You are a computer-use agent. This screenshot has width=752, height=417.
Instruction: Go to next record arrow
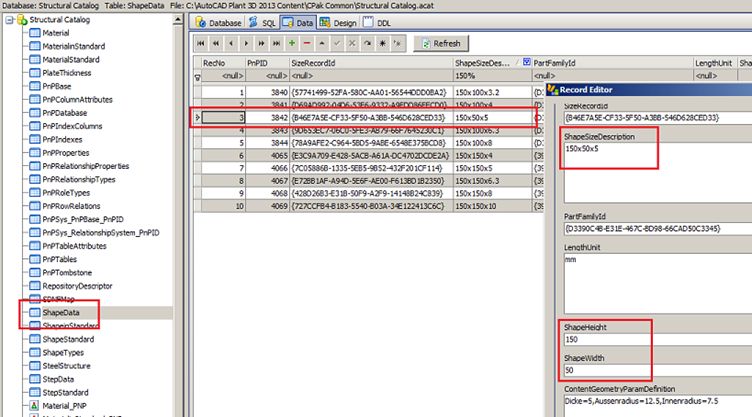[246, 43]
